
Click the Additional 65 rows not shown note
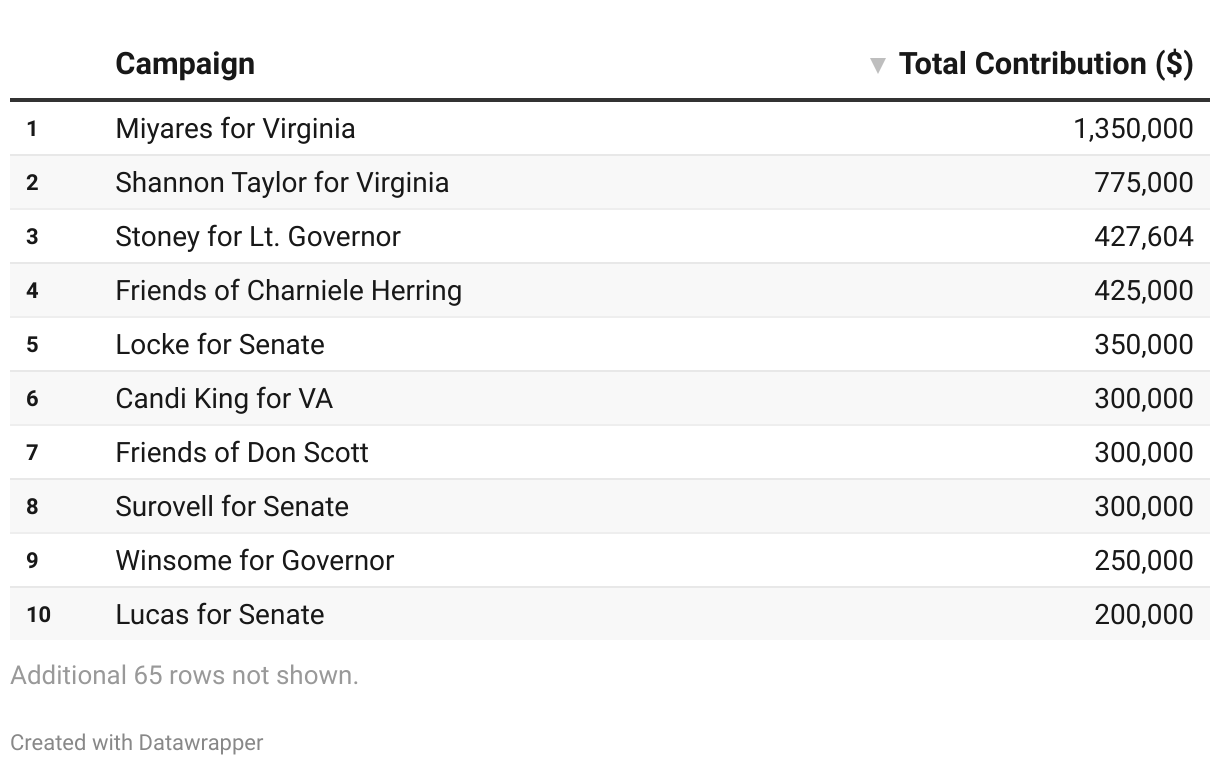pos(184,676)
